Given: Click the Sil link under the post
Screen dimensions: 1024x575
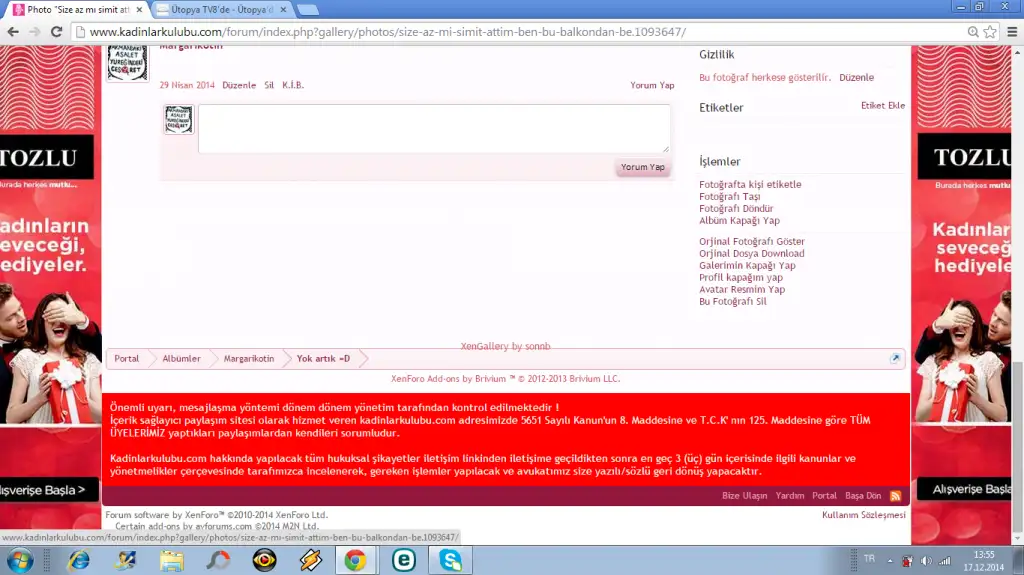Looking at the screenshot, I should (269, 85).
